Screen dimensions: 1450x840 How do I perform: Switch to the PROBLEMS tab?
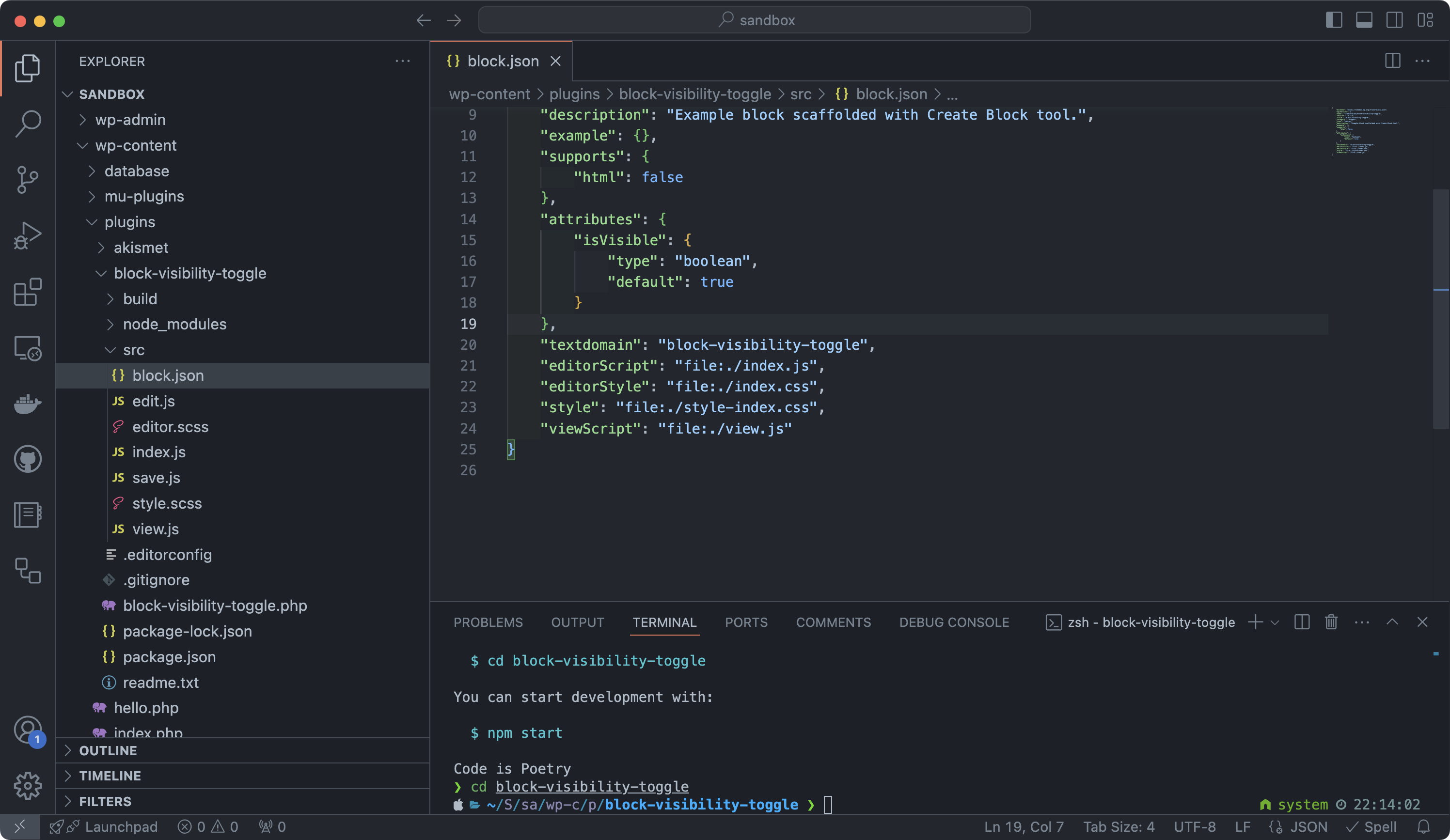point(488,622)
